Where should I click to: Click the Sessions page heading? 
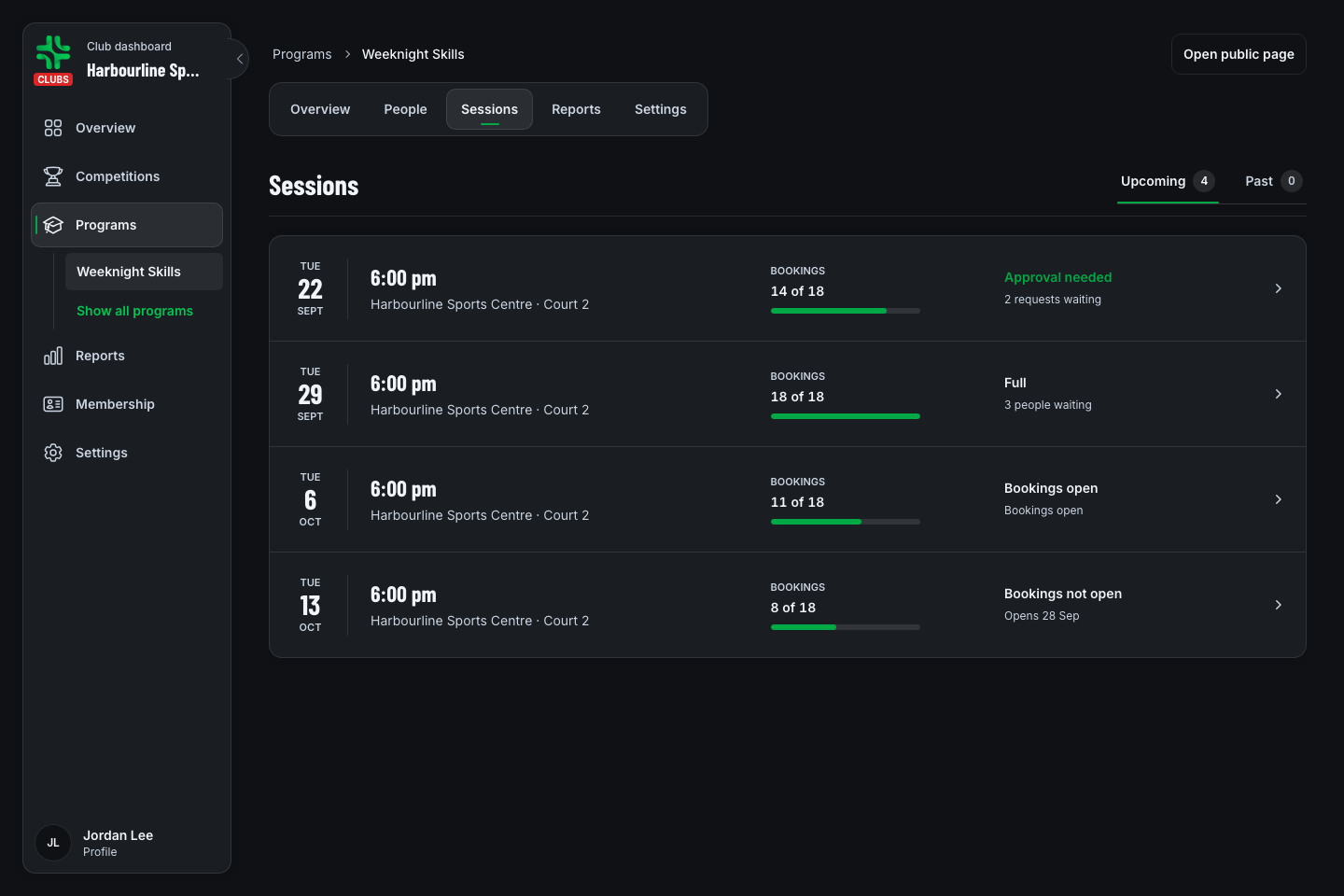314,186
